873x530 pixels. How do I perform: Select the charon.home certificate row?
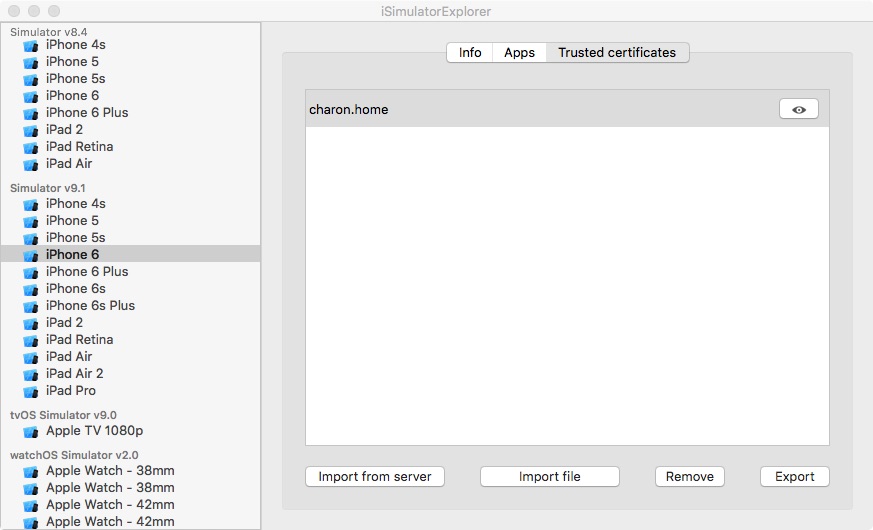(x=567, y=109)
